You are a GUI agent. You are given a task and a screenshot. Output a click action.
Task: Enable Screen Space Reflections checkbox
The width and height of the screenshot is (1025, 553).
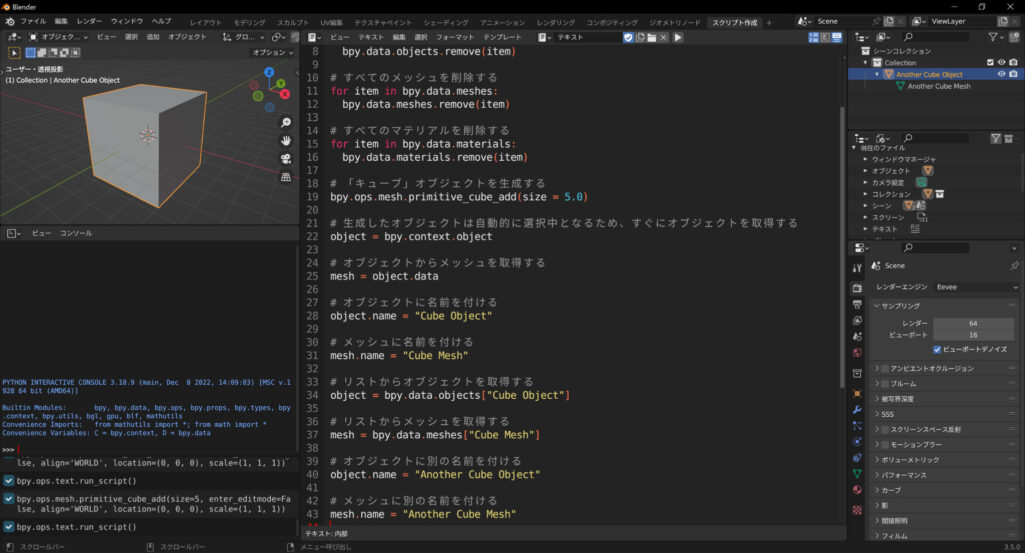(885, 429)
